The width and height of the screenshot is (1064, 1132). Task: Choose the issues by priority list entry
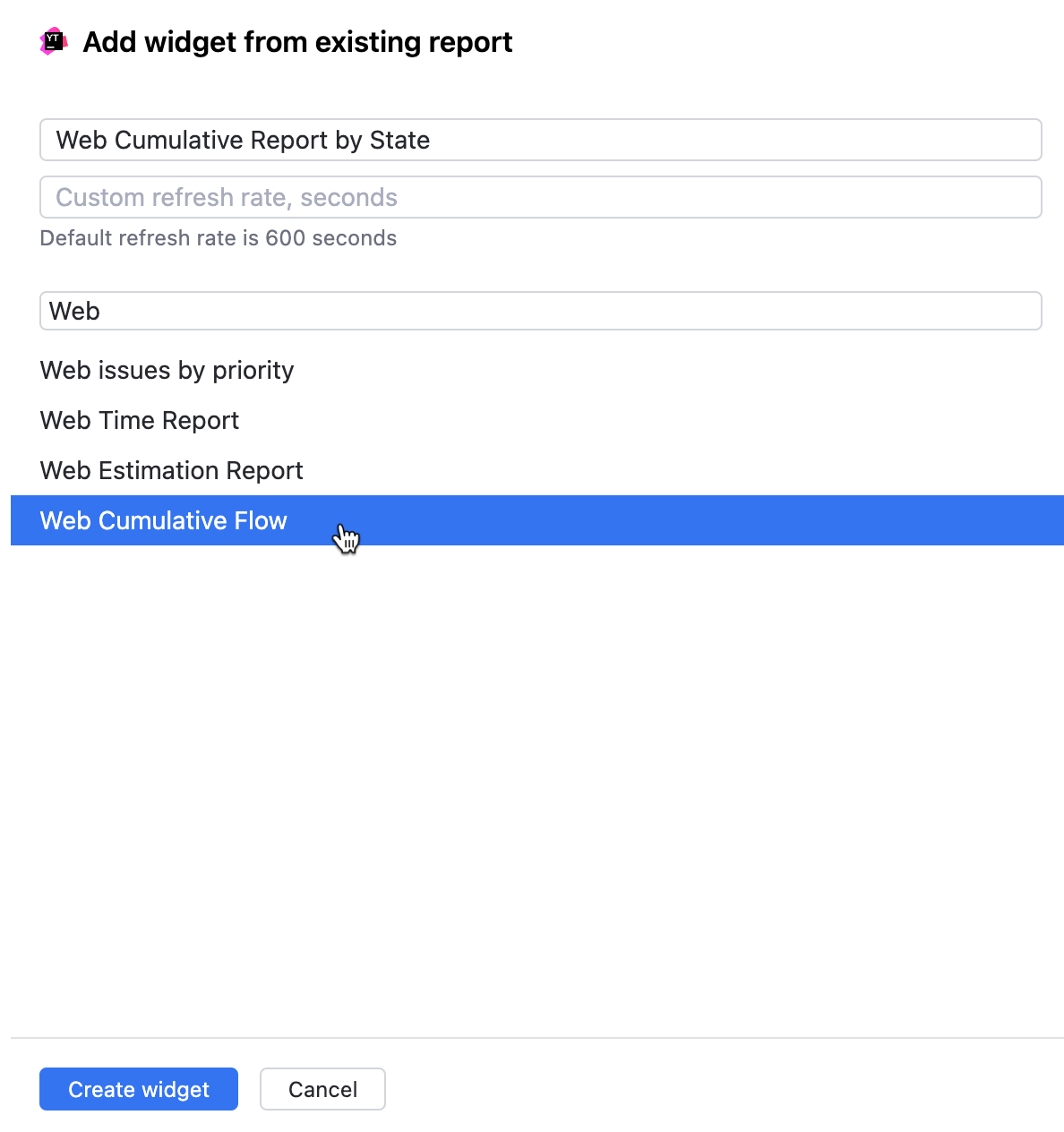pyautogui.click(x=167, y=370)
